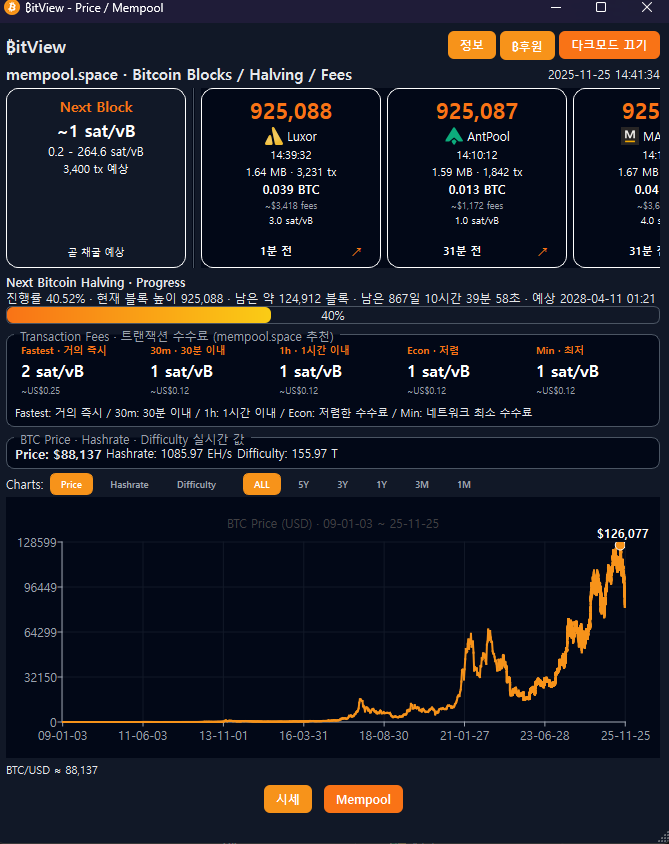This screenshot has height=844, width=669.
Task: Click the AntPool logo icon
Action: pyautogui.click(x=454, y=136)
